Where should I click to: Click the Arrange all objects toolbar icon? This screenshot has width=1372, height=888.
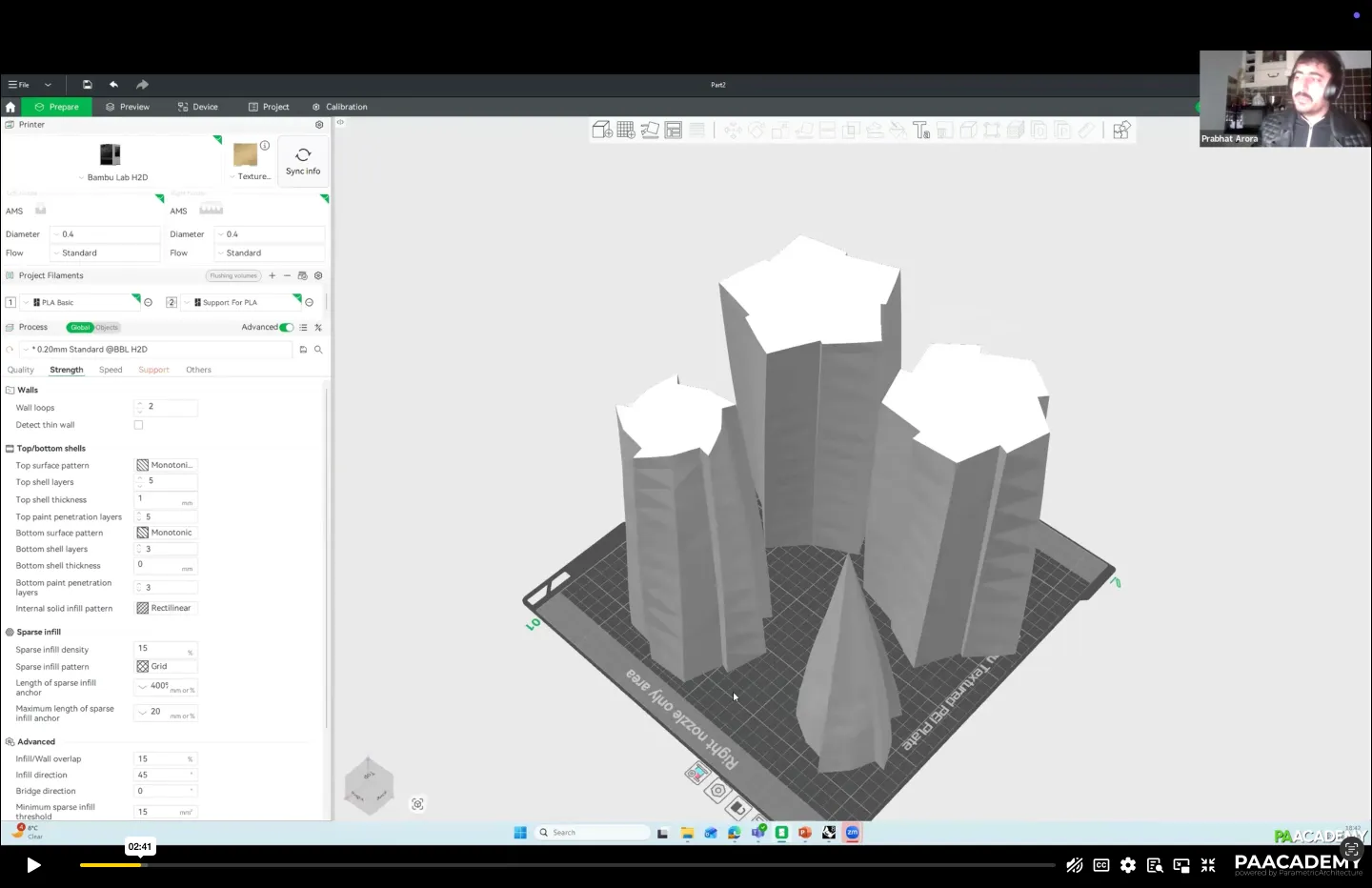[x=674, y=131]
